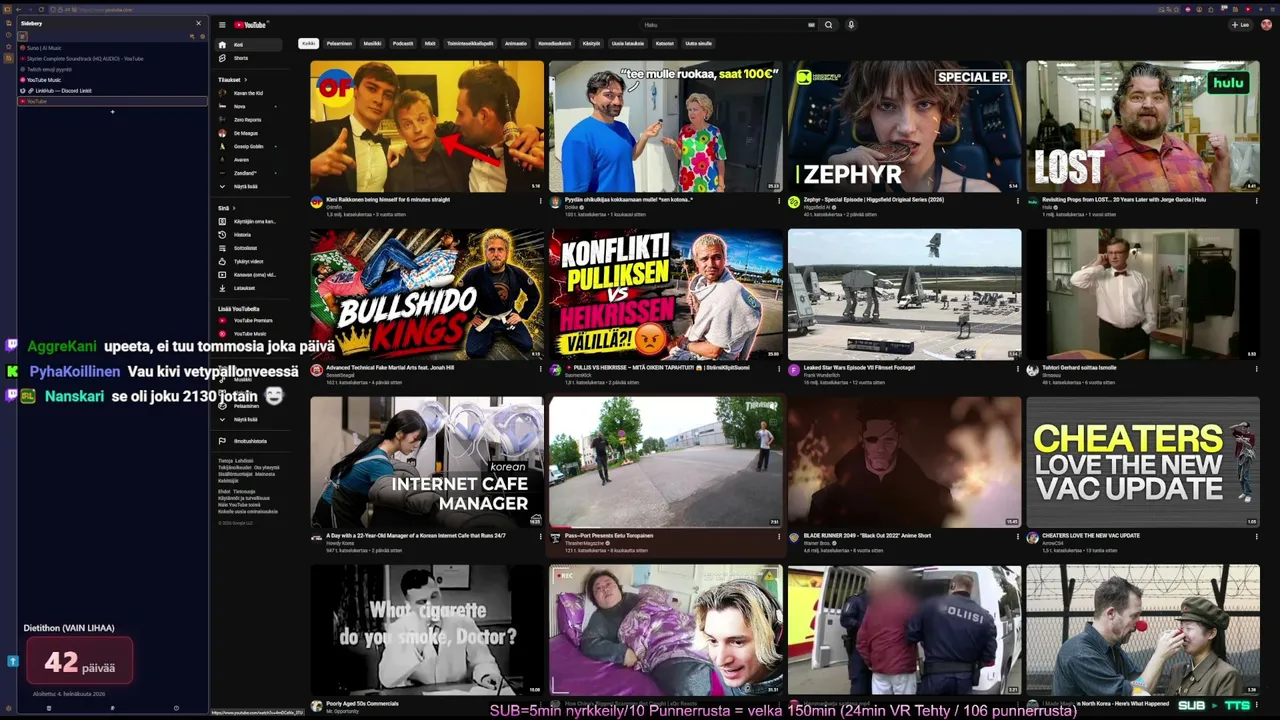
Task: Start voice search with the microphone icon
Action: pos(851,25)
